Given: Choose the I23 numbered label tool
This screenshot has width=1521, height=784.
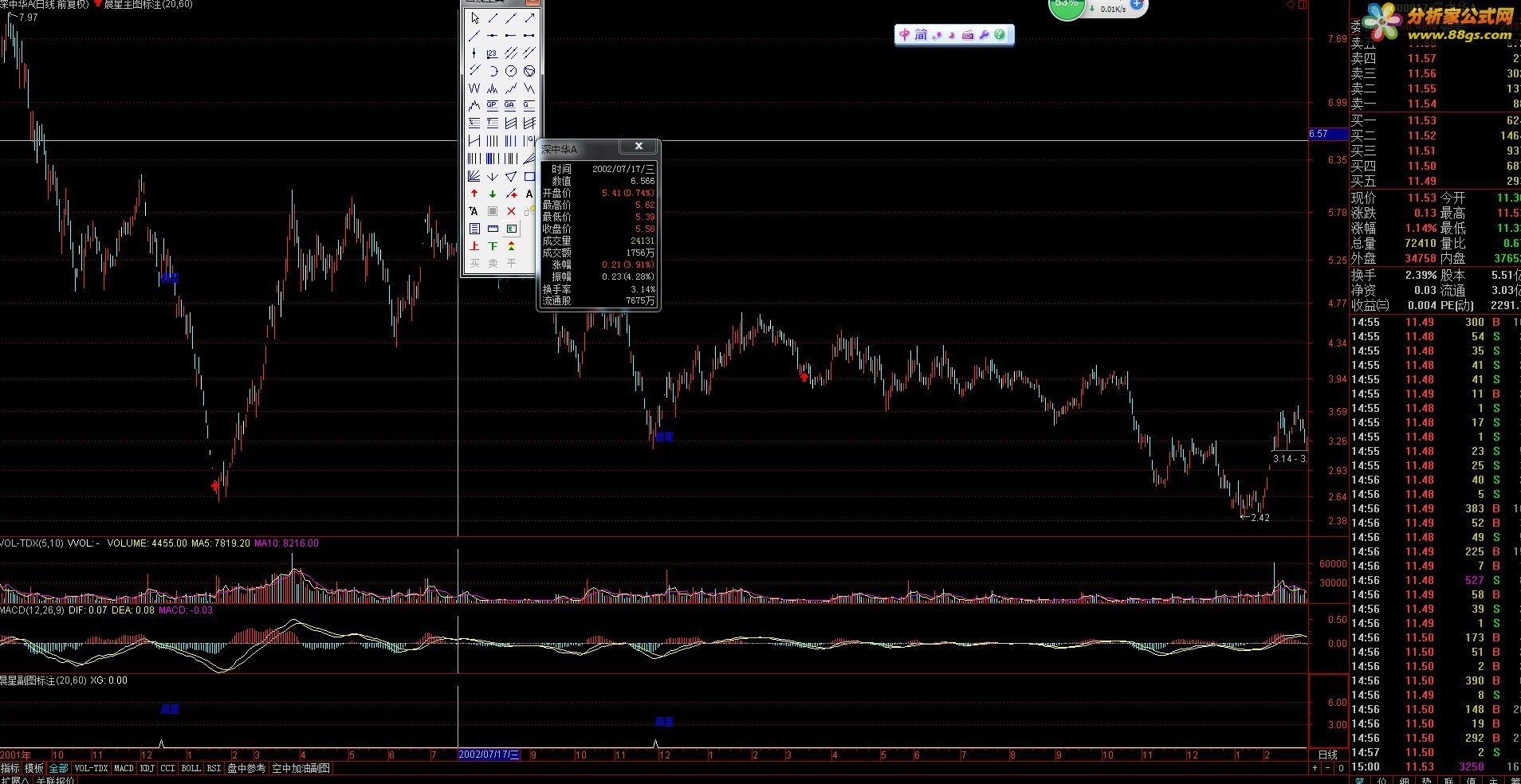Looking at the screenshot, I should [x=493, y=53].
